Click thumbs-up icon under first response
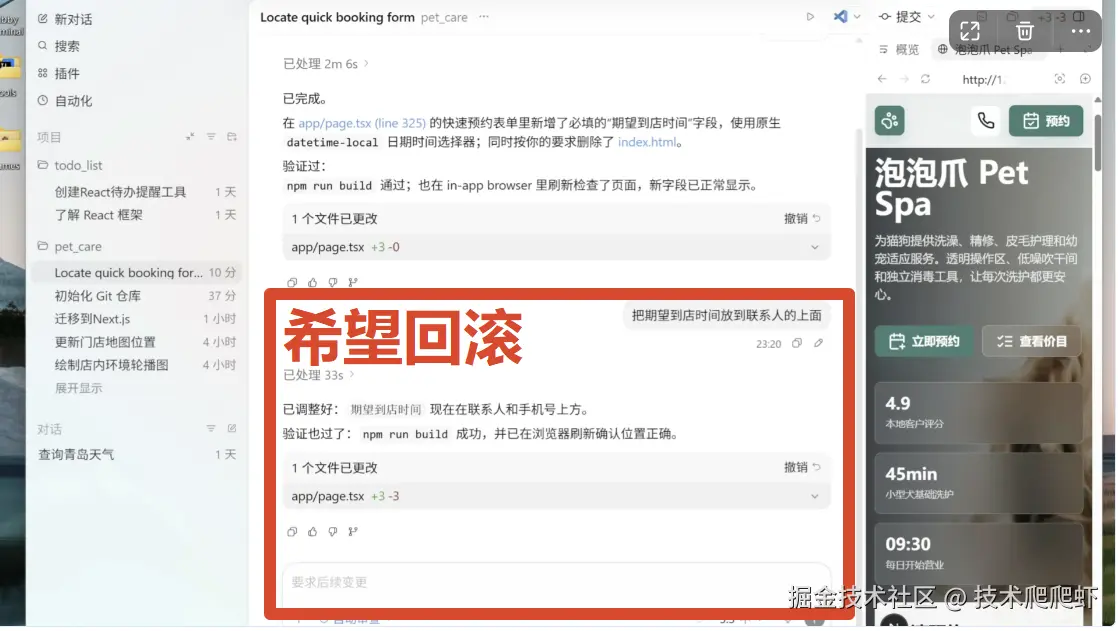Image resolution: width=1118 pixels, height=631 pixels. point(312,282)
